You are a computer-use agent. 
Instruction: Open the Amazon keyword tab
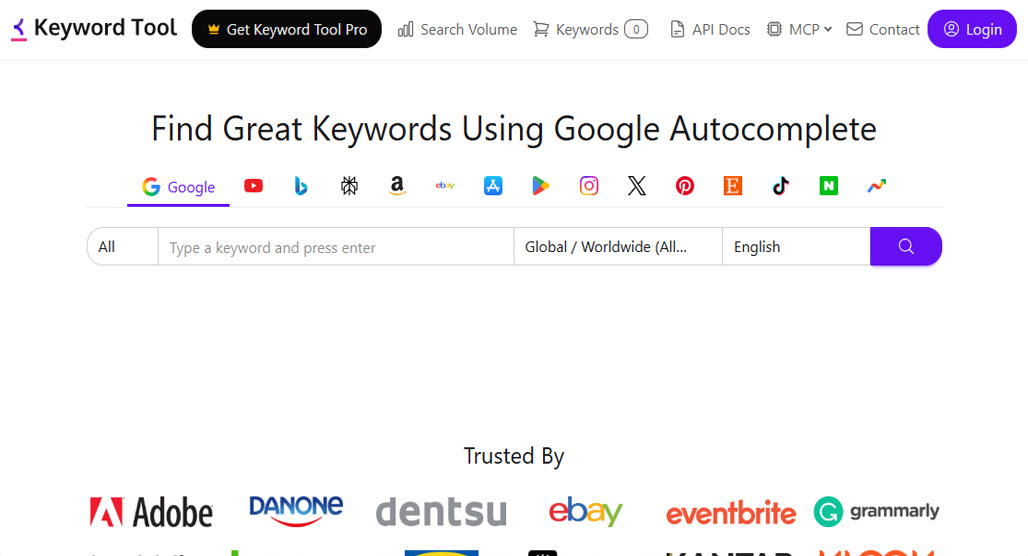[x=397, y=186]
